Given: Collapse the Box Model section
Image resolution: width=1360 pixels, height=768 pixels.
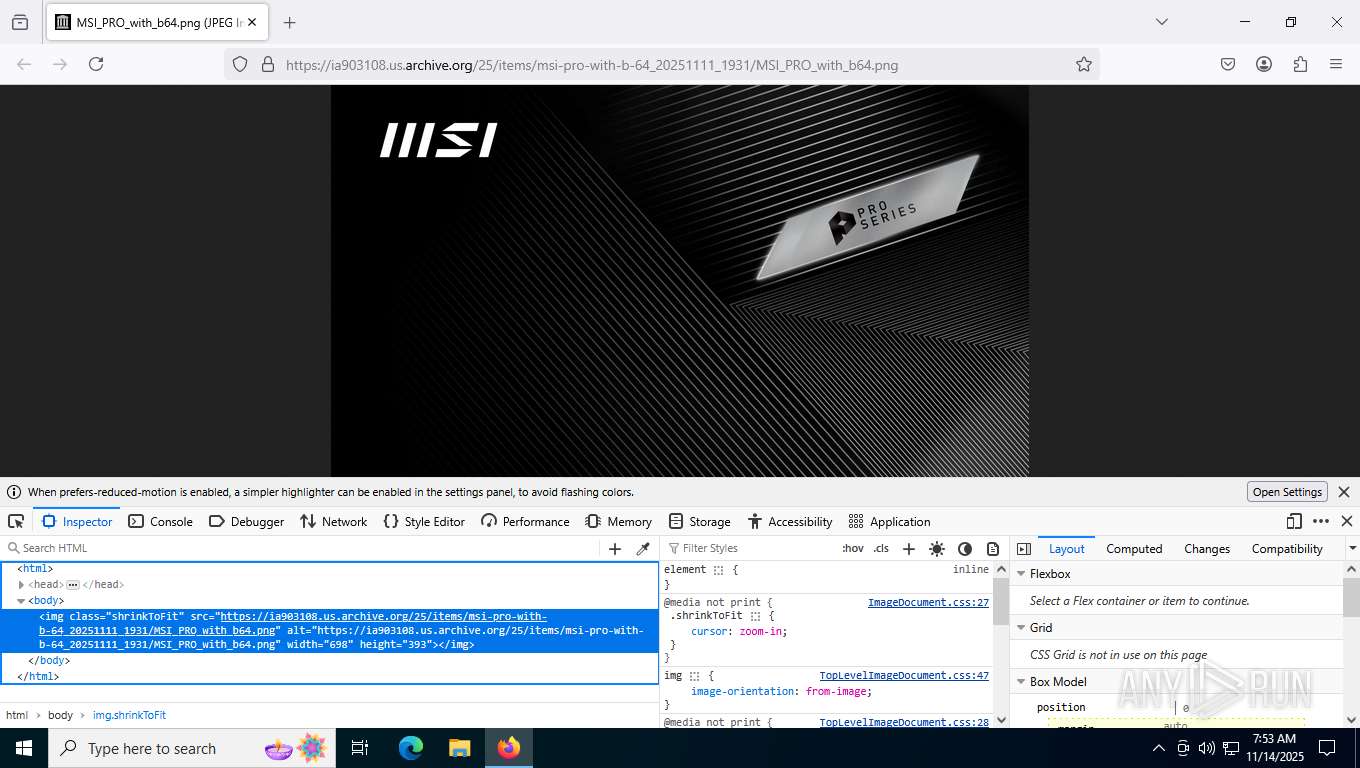Looking at the screenshot, I should coord(1021,682).
